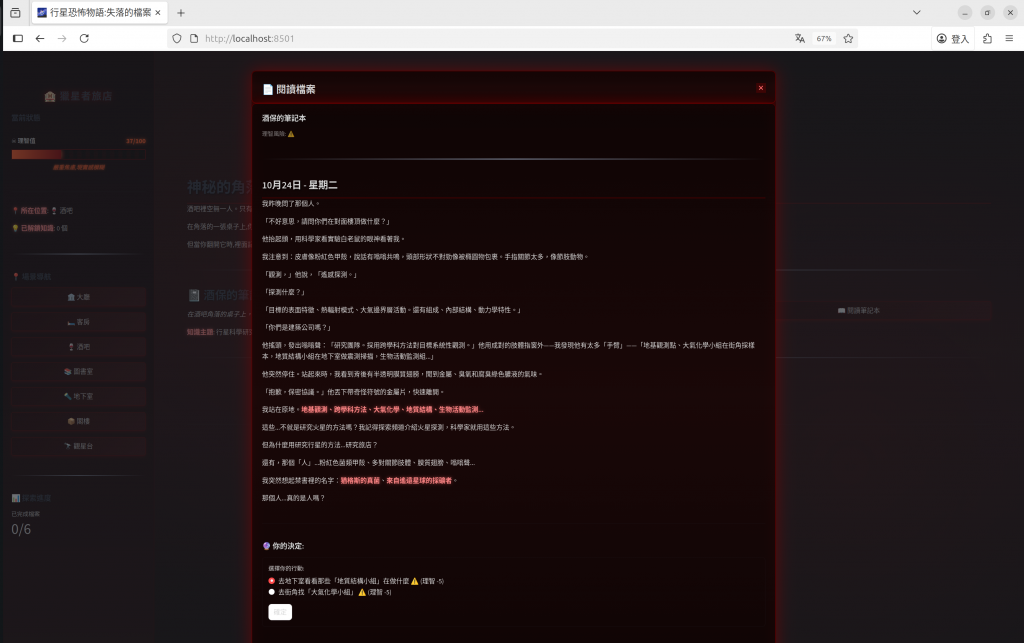
Task: Click the 酒保的筆記本 title in the dialog
Action: pos(284,118)
